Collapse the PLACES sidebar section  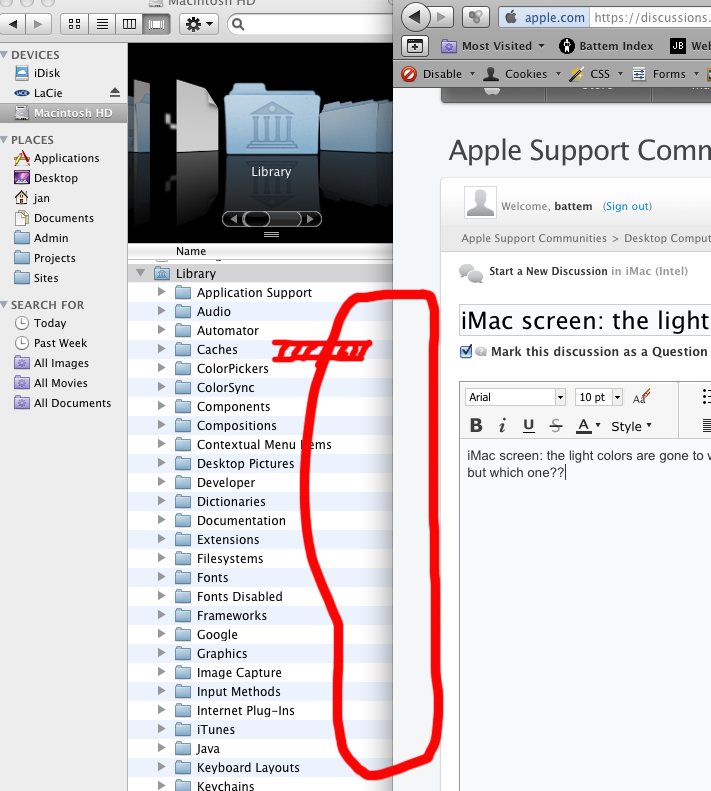[4, 139]
